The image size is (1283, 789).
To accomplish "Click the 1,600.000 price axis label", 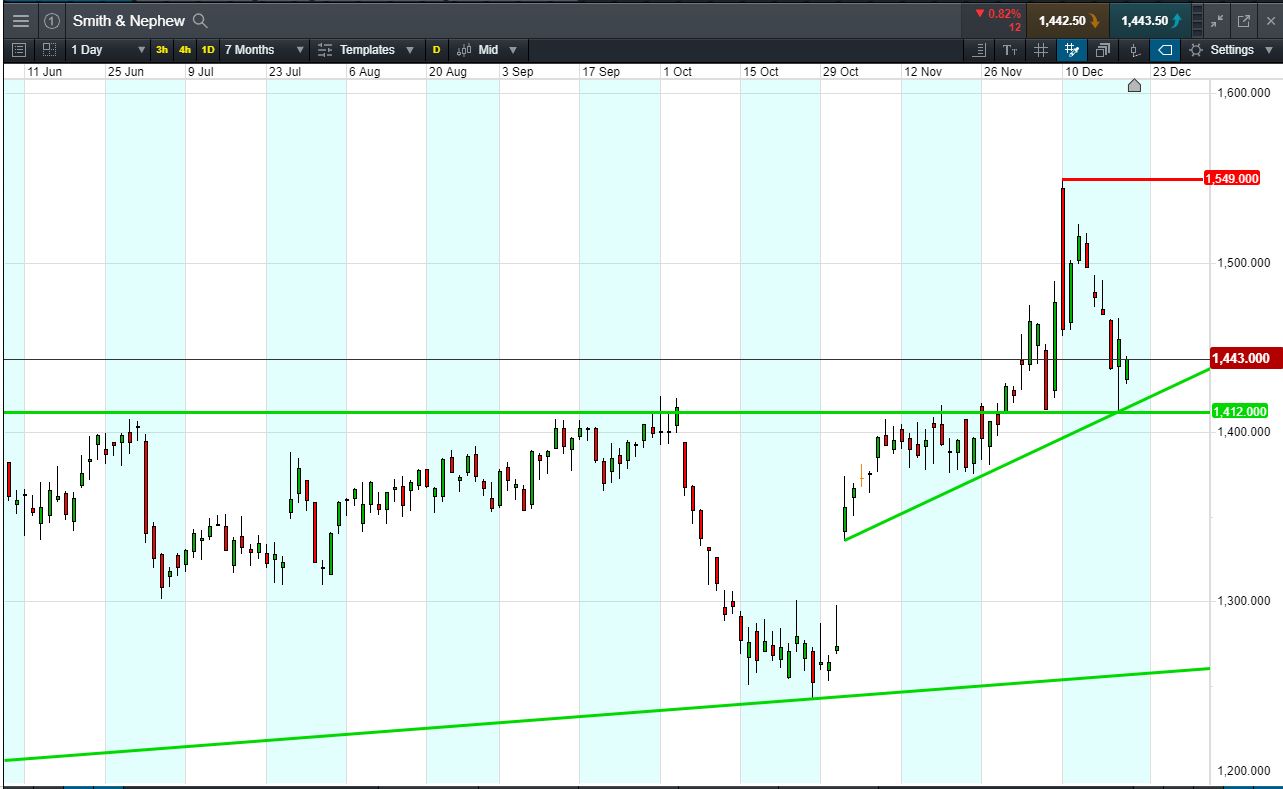I will point(1243,94).
